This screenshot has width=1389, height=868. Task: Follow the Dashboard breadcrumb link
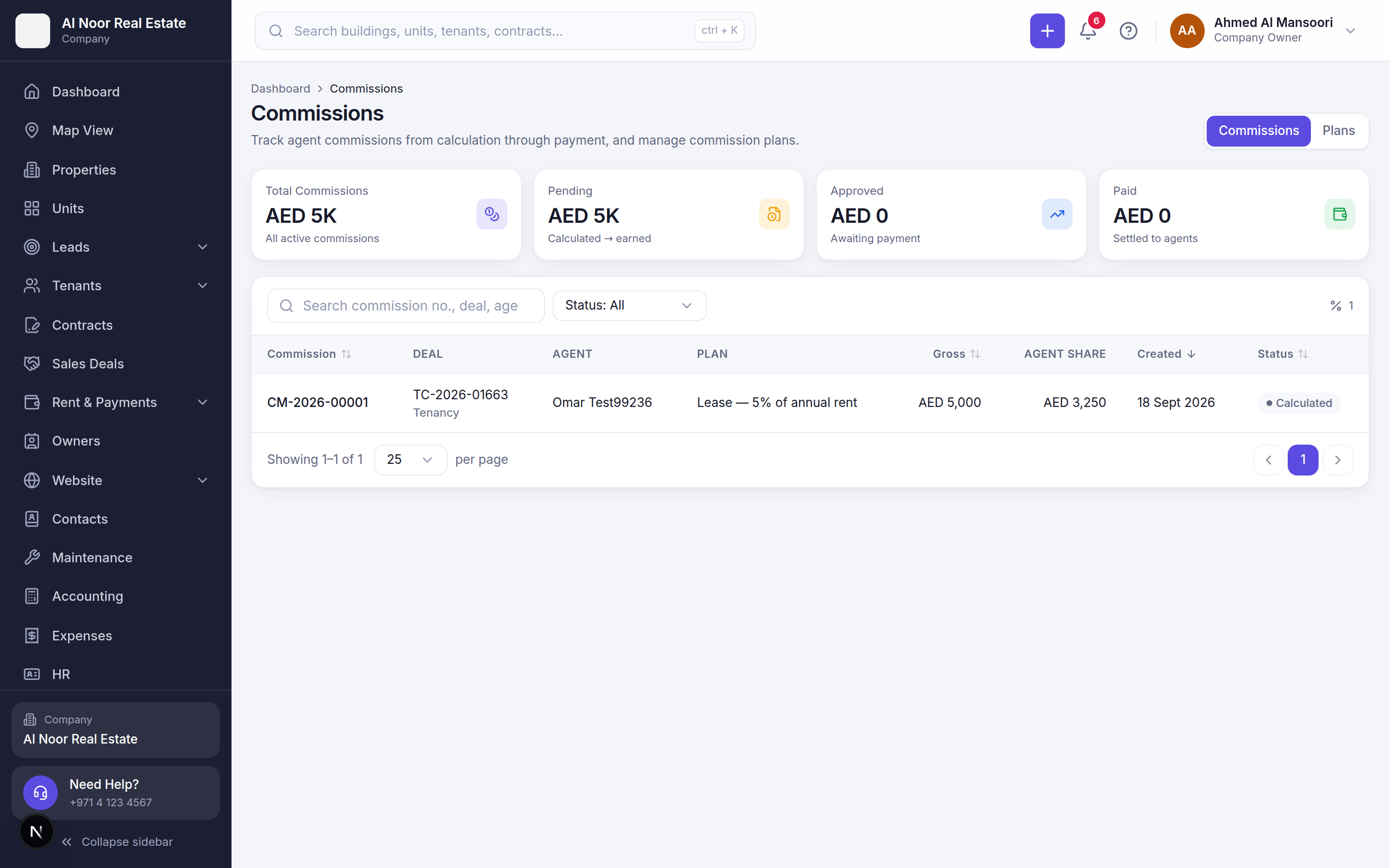[x=280, y=88]
